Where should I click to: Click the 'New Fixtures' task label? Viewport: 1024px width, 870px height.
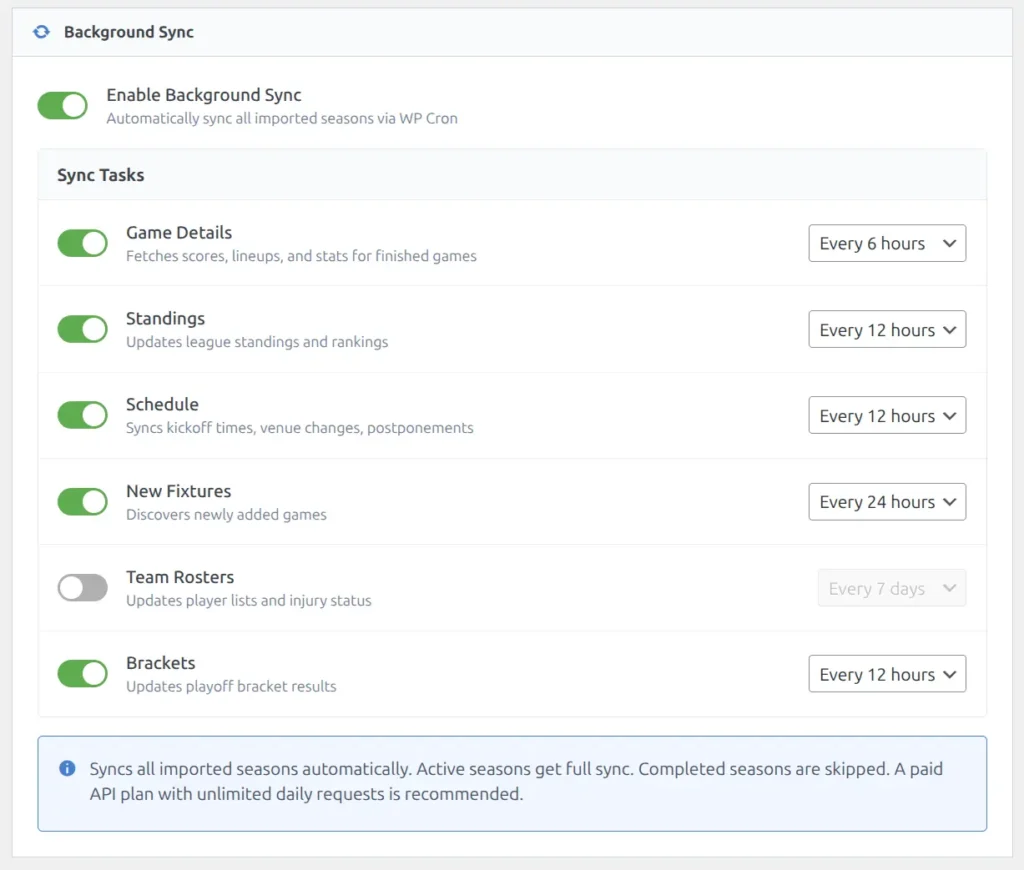[178, 491]
